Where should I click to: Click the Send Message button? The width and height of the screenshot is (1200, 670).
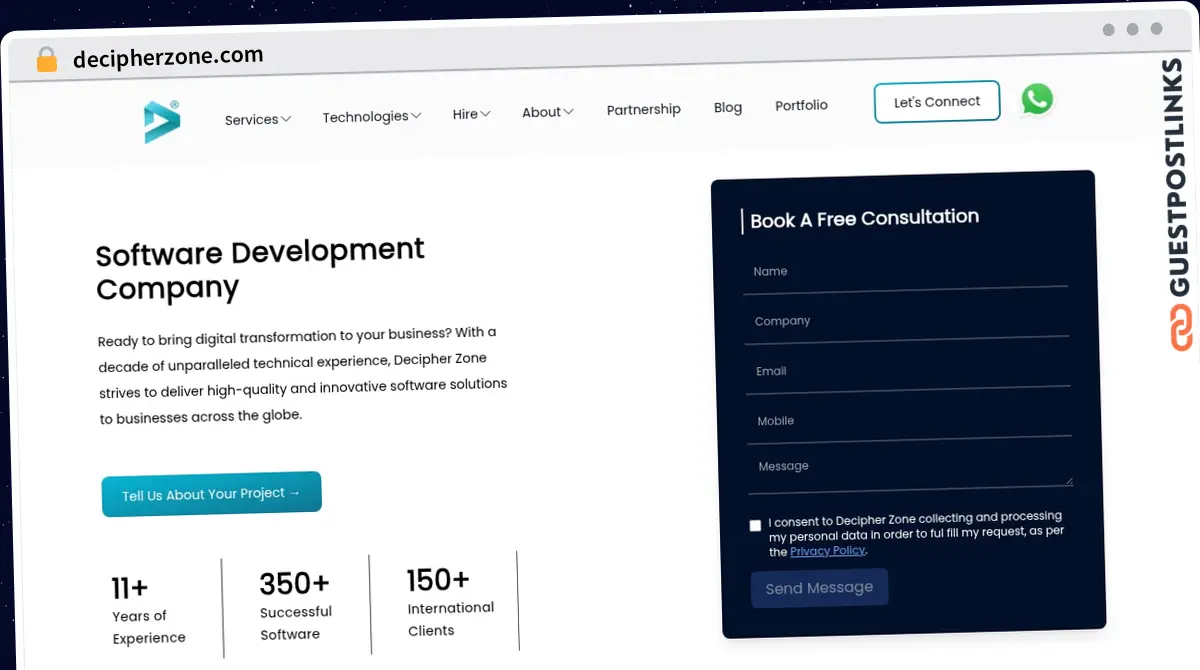819,588
